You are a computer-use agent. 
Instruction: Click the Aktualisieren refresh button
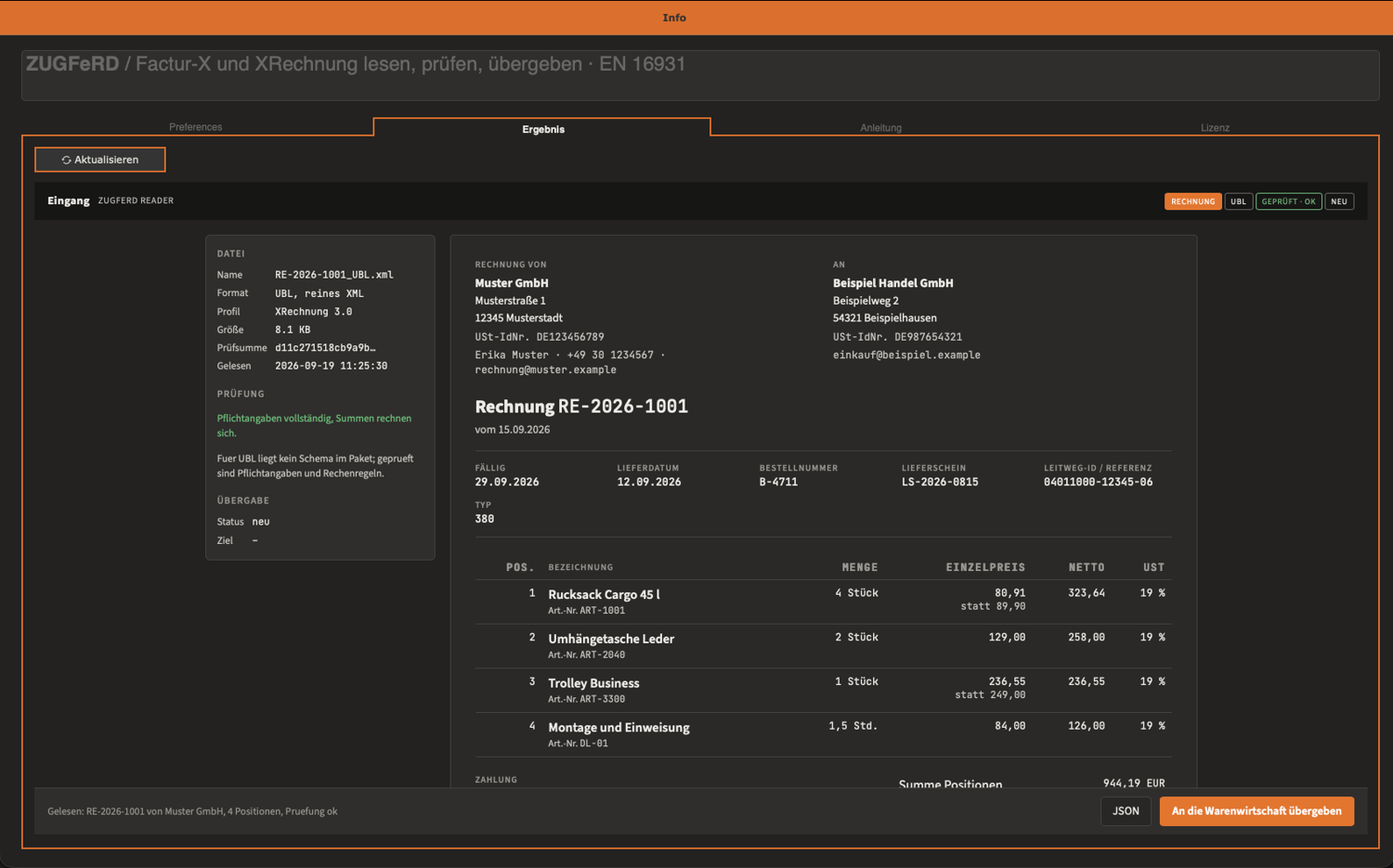click(100, 160)
